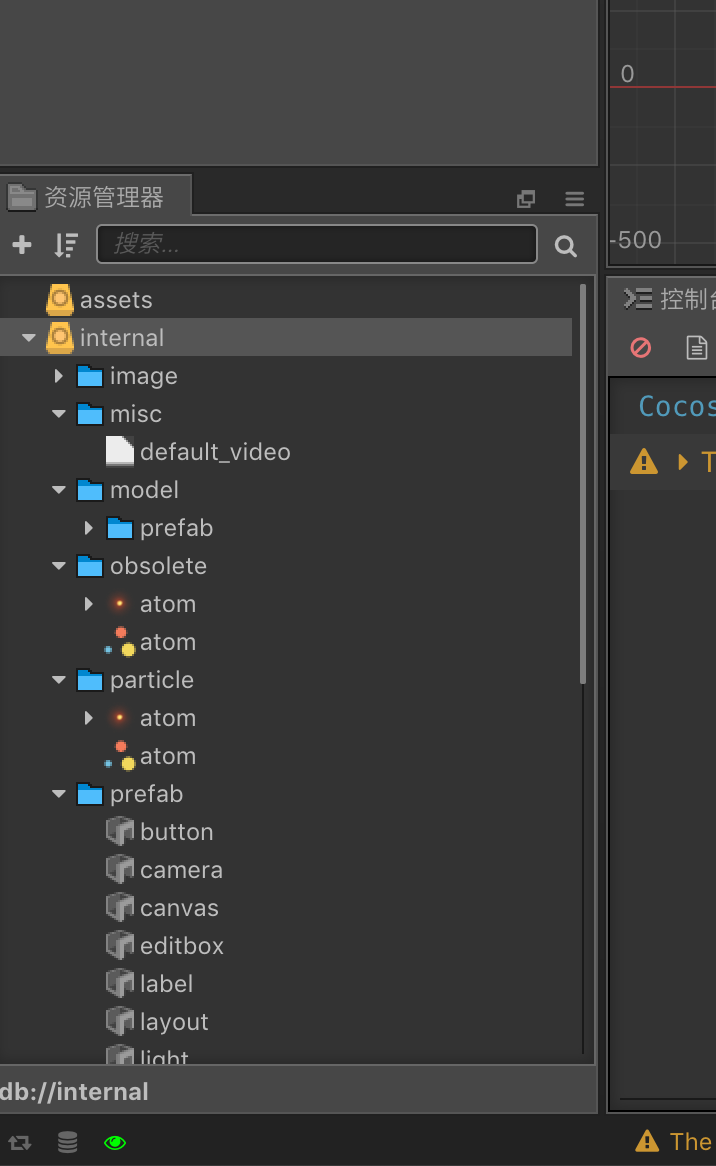Click the sync arrows icon in status bar
Viewport: 716px width, 1166px height.
[20, 1142]
